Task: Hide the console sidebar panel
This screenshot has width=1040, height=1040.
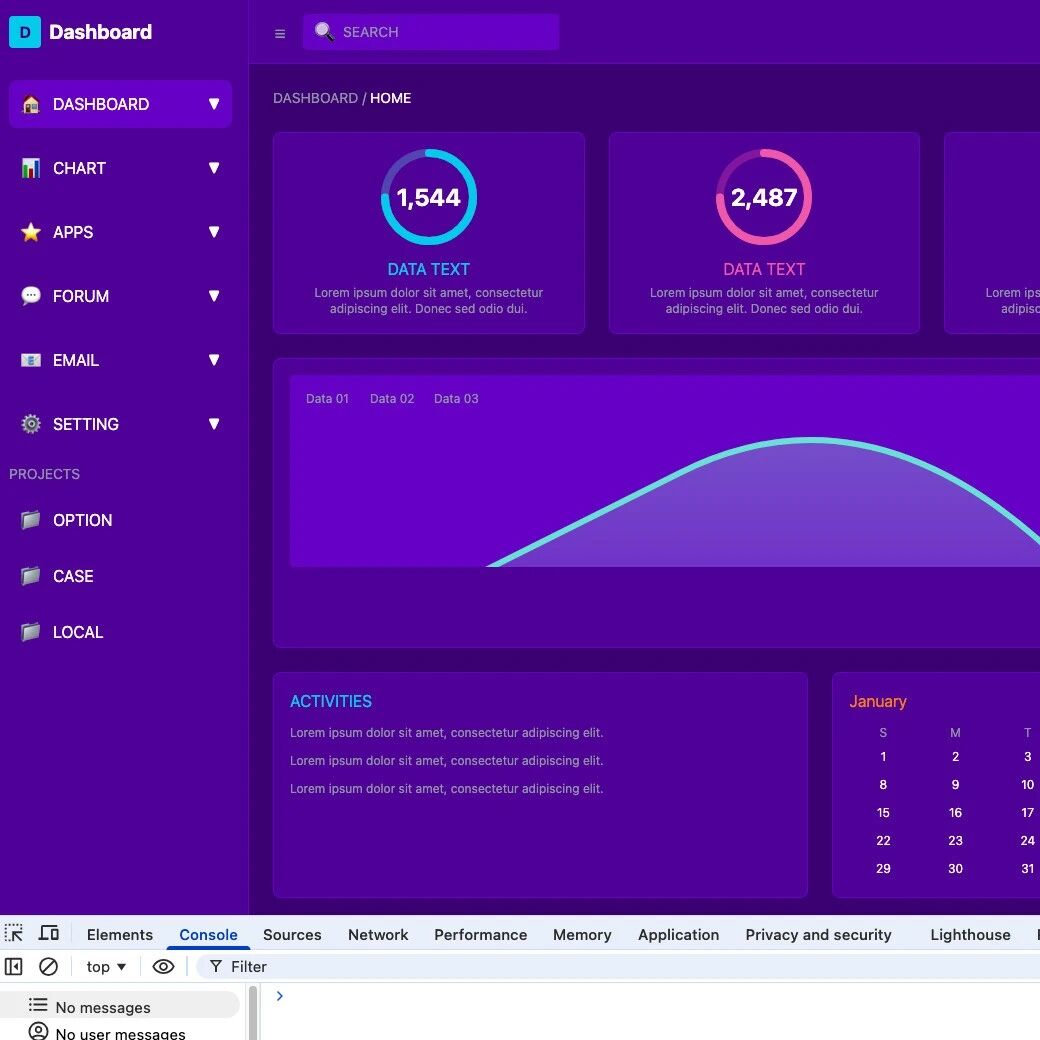Action: (x=14, y=966)
